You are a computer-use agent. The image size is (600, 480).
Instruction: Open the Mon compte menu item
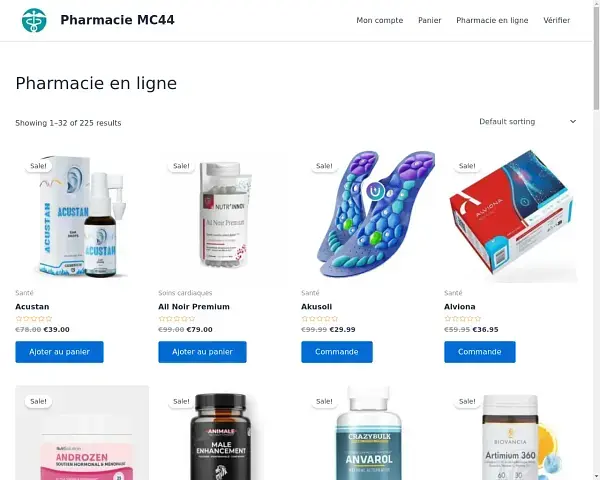coord(380,20)
